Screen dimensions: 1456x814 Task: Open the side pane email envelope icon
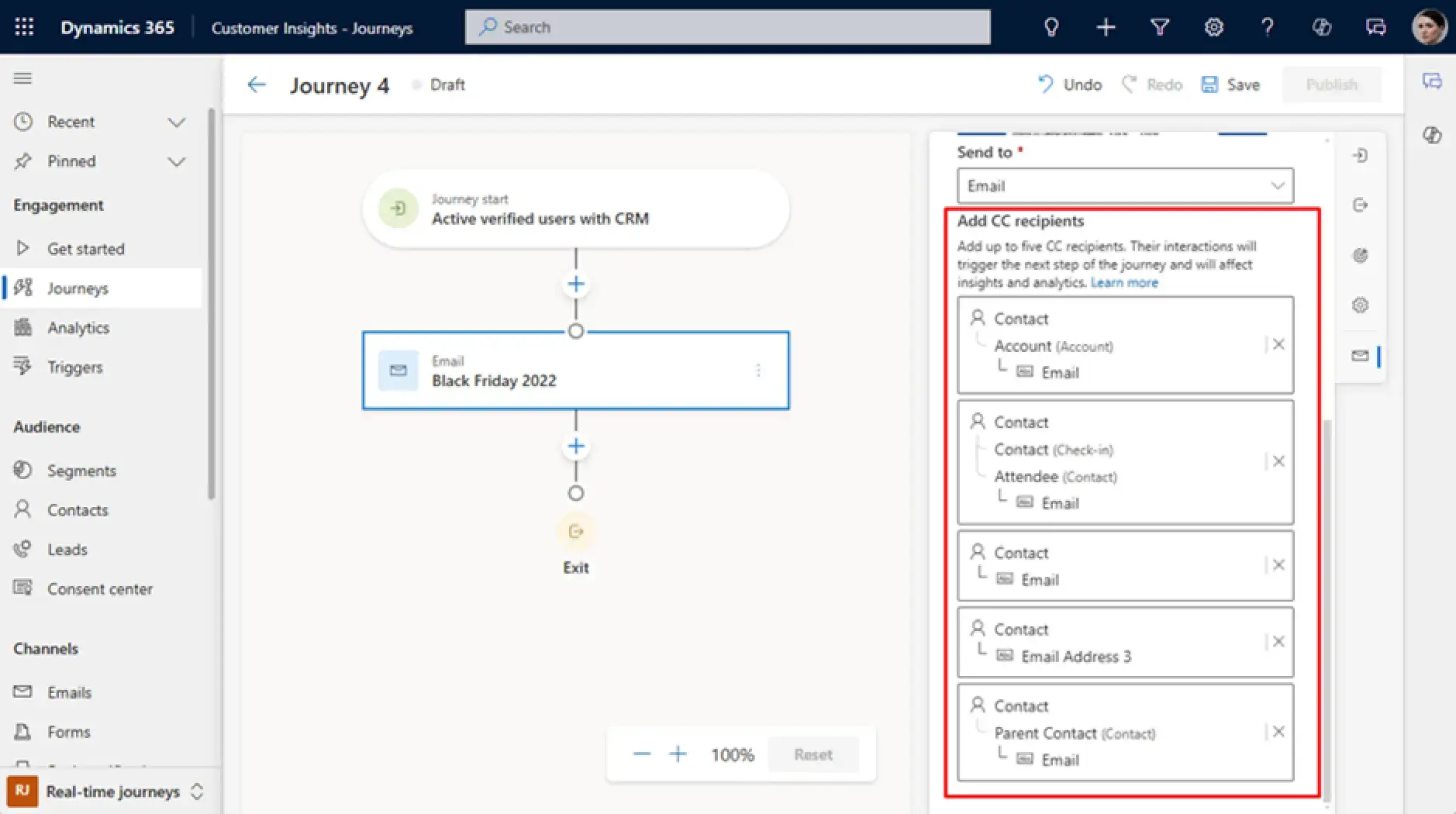(1360, 356)
